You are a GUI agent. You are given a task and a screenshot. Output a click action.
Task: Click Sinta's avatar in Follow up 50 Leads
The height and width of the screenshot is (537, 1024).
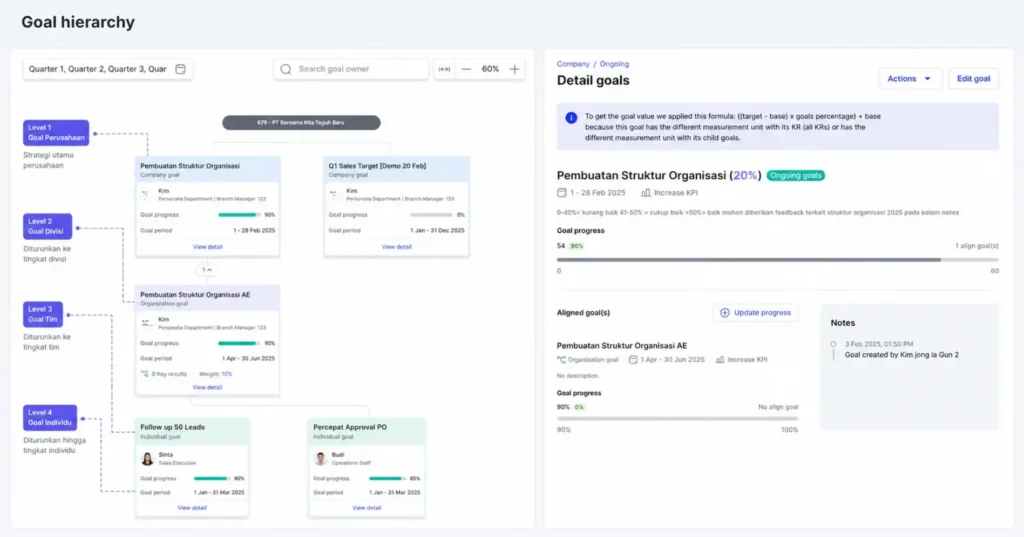click(x=148, y=459)
